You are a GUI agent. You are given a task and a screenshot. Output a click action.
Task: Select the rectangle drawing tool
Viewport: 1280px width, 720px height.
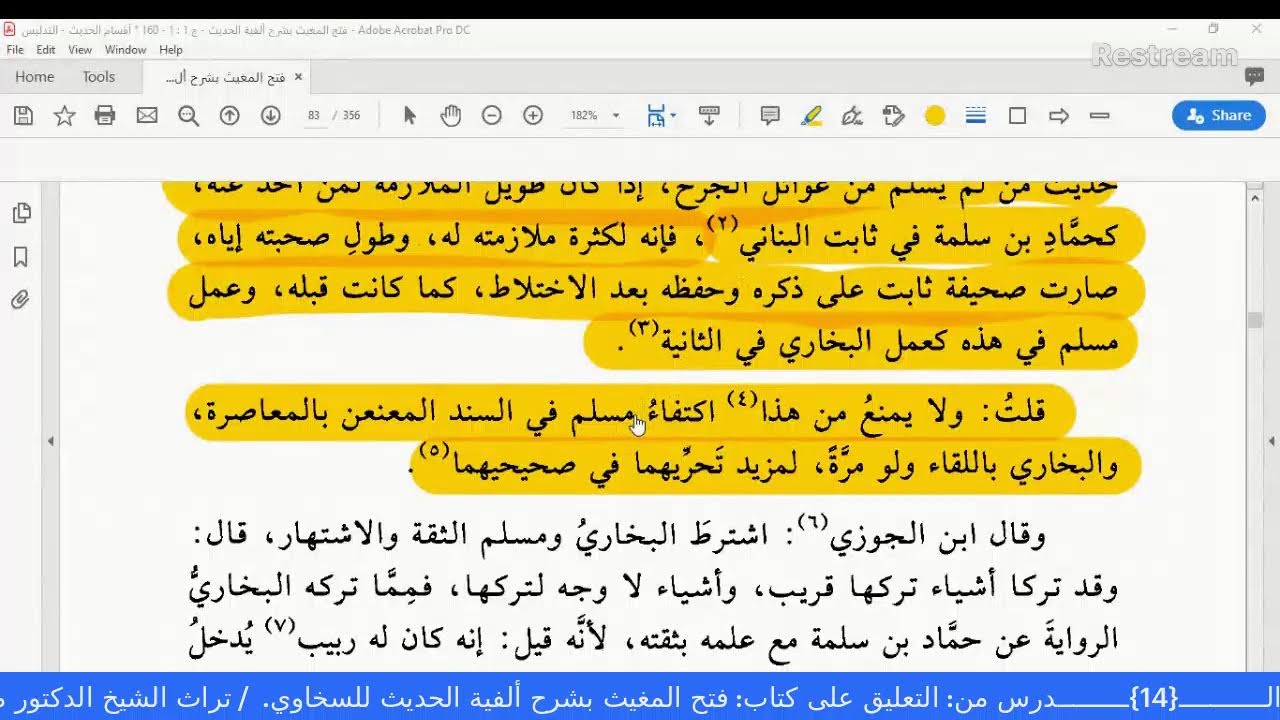[1017, 116]
